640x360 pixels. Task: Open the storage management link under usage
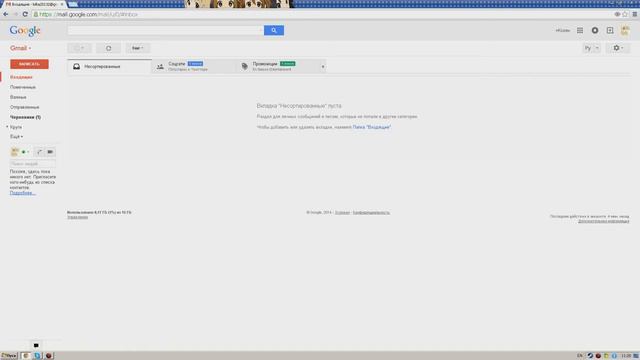coord(78,217)
